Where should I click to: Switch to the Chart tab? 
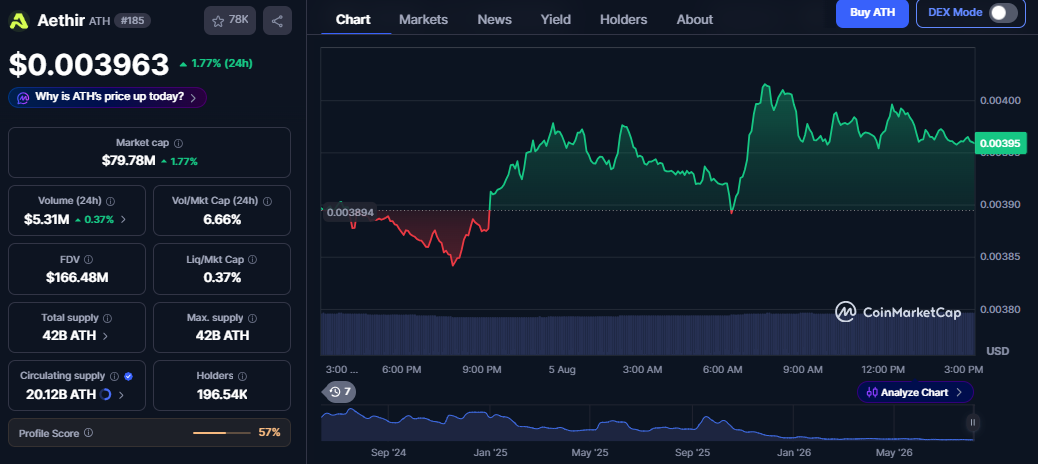353,19
